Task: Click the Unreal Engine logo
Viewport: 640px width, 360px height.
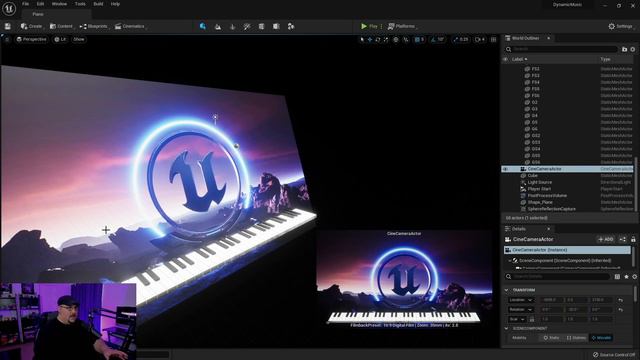Action: point(9,8)
